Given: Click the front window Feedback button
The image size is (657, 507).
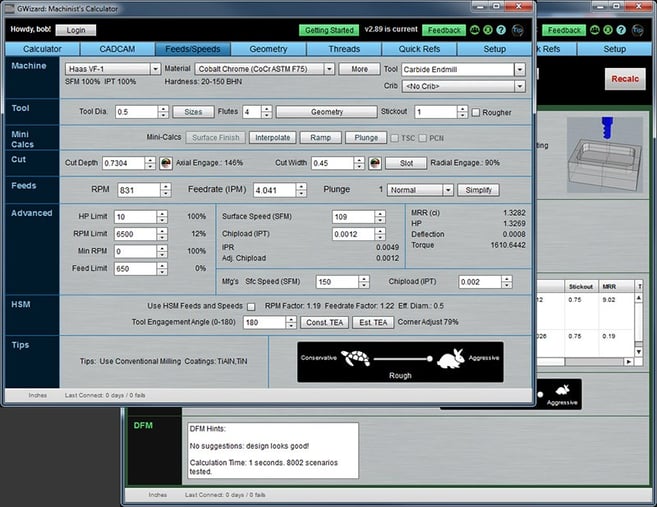Looking at the screenshot, I should pos(444,30).
